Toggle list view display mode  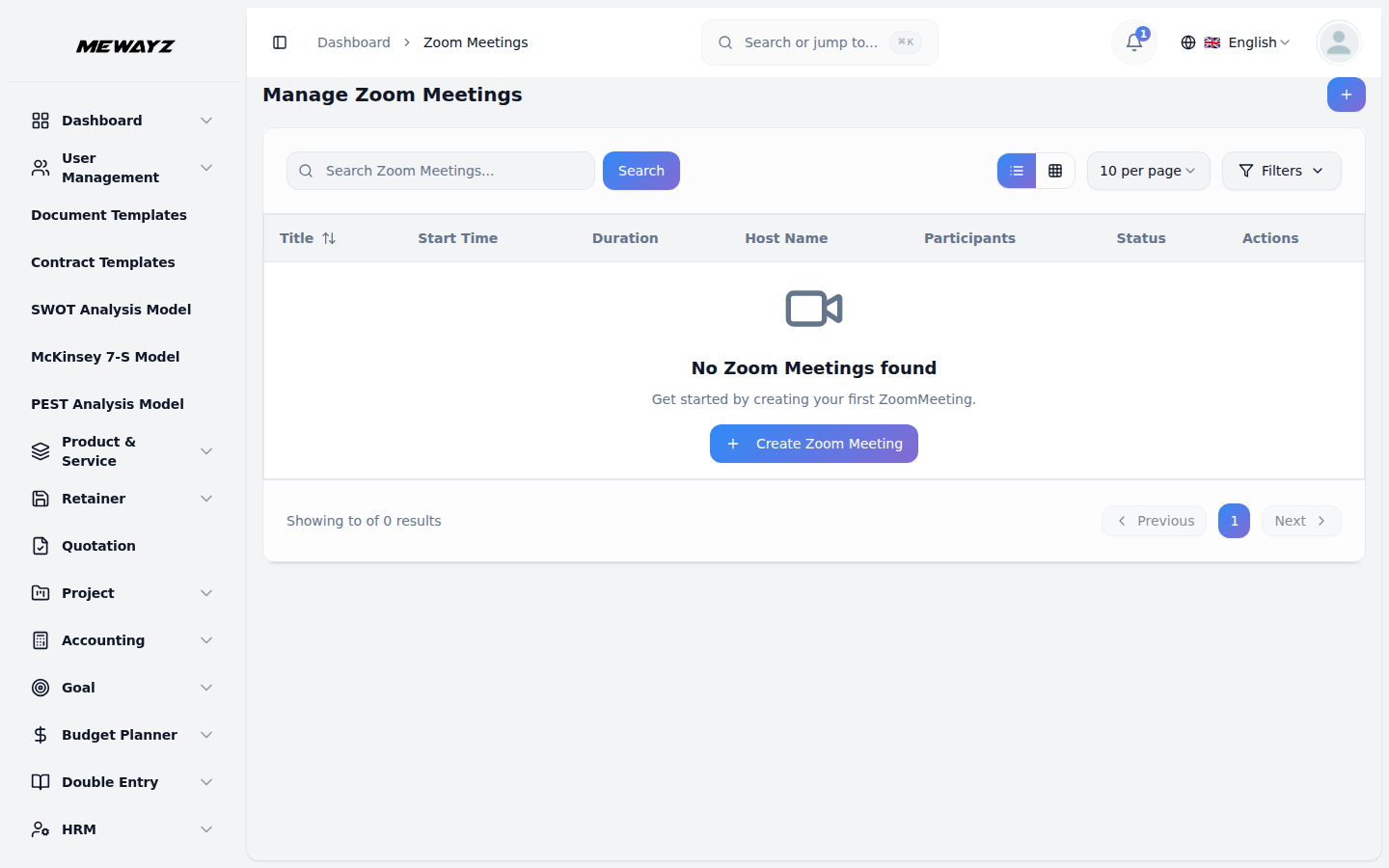[1016, 171]
